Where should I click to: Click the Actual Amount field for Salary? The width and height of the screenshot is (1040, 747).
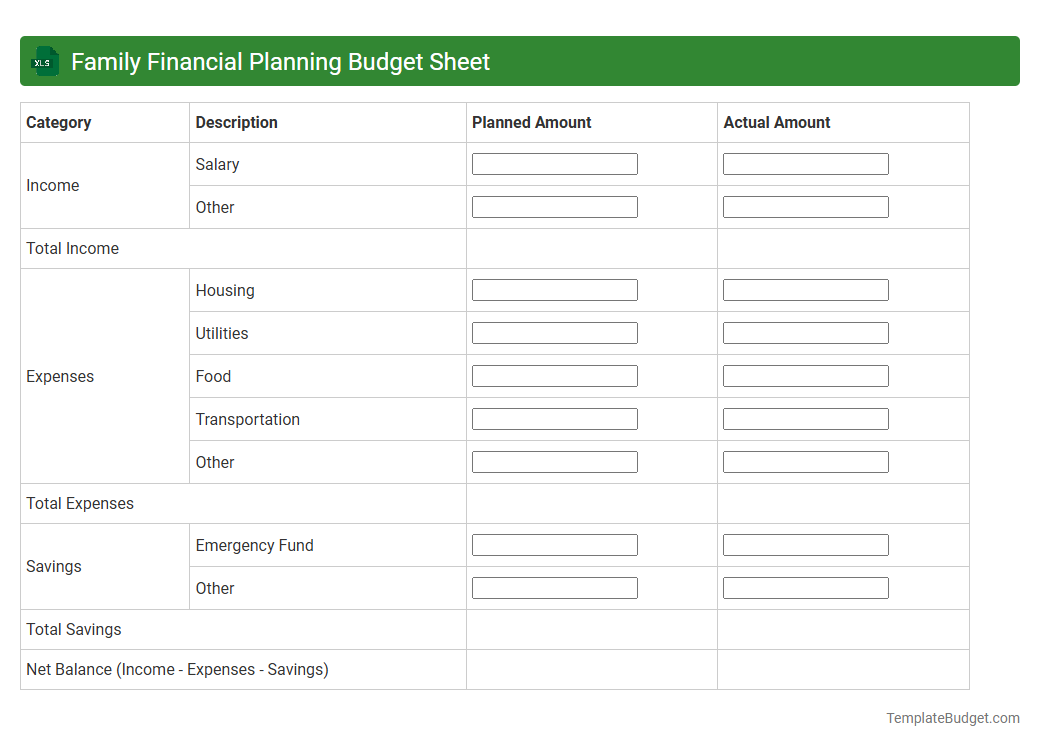tap(805, 163)
